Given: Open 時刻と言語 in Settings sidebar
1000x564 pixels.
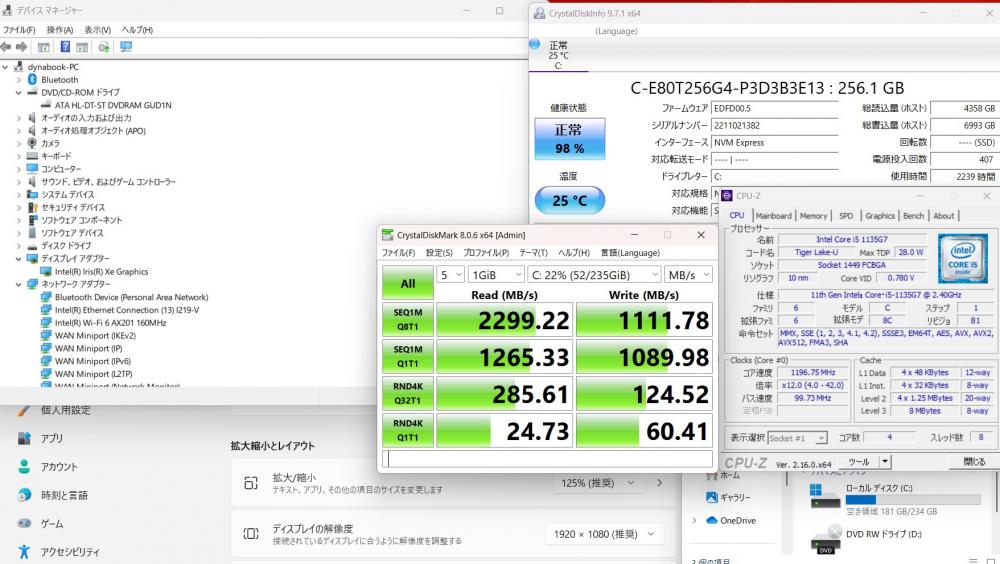Looking at the screenshot, I should point(64,495).
